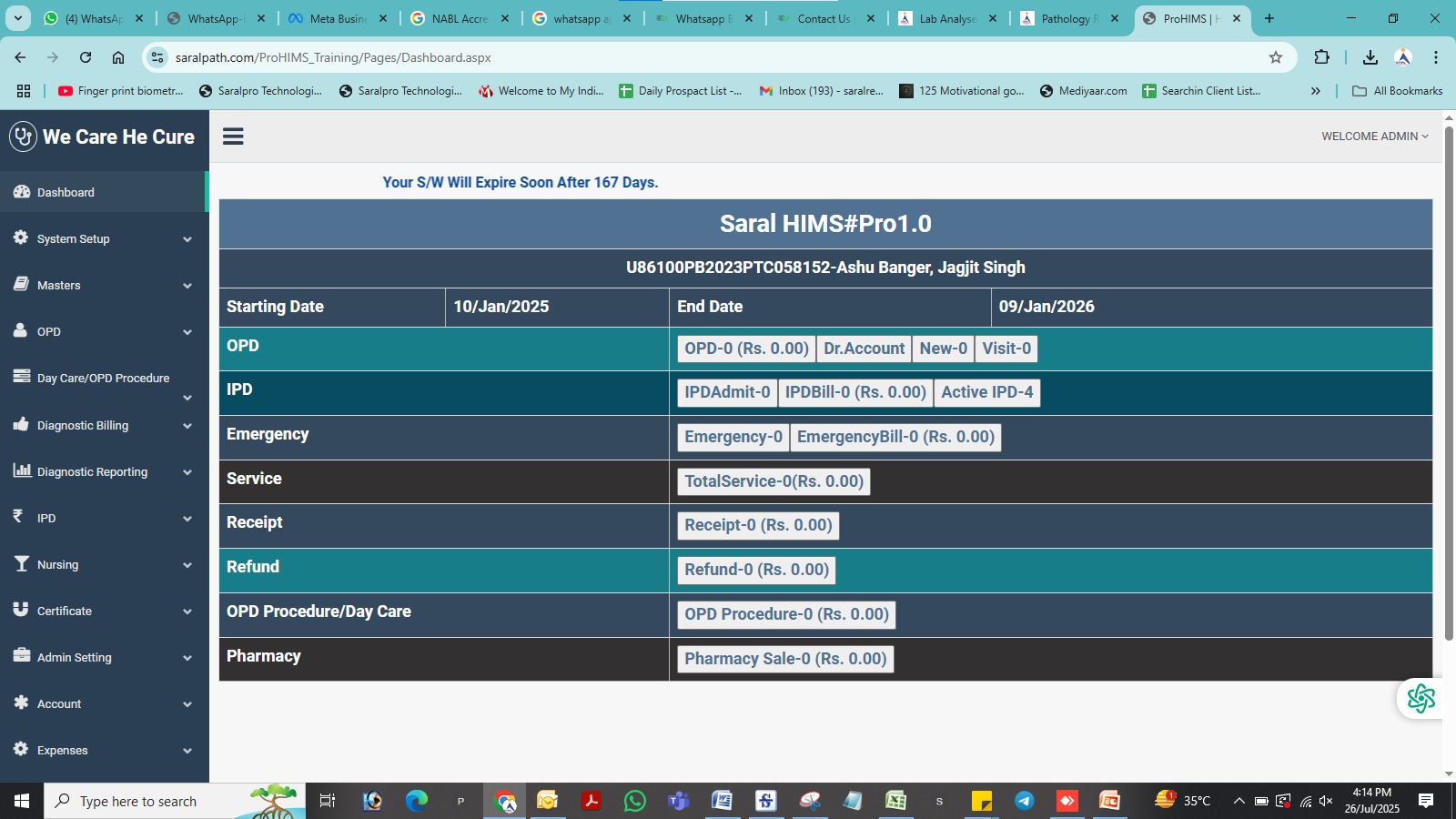1456x819 pixels.
Task: Click the Refund-0 (Rs. 0.00) button
Action: tap(756, 570)
